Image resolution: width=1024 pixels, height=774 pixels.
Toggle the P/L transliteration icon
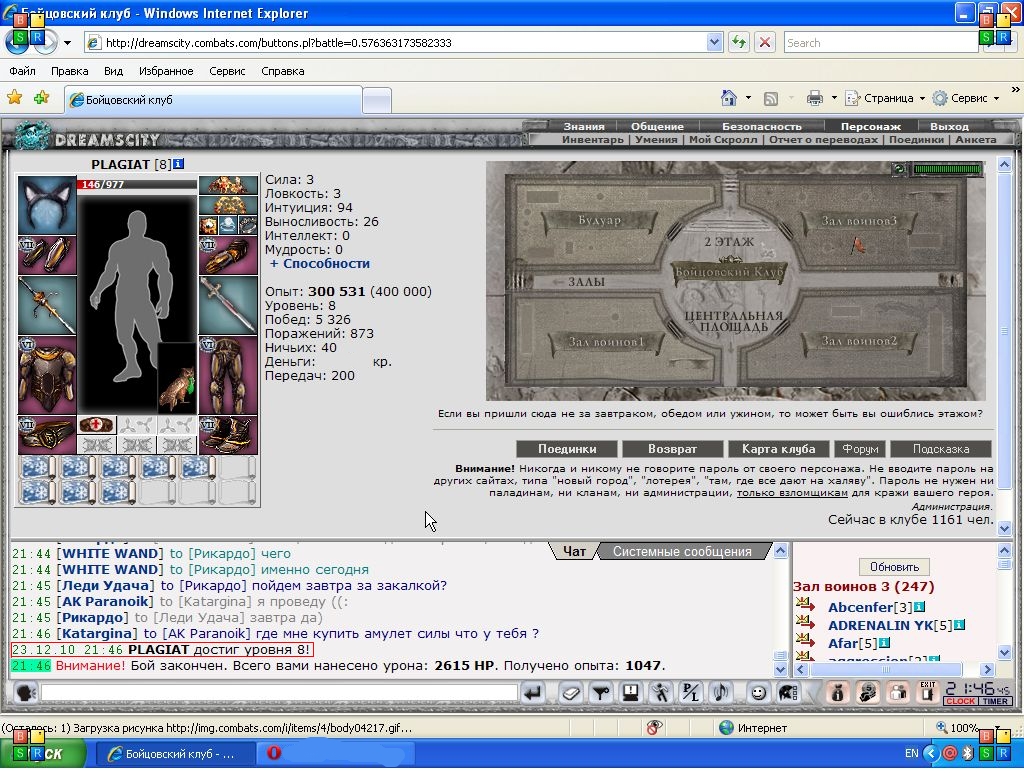[690, 692]
